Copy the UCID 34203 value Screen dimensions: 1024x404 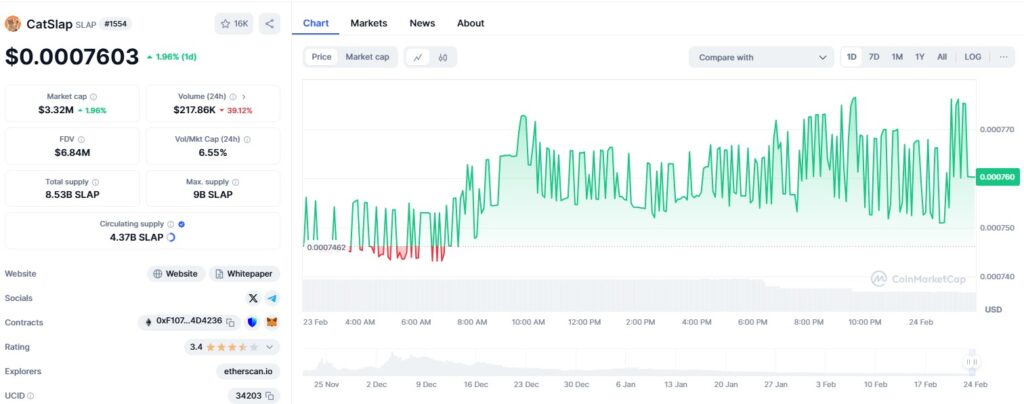pos(270,396)
